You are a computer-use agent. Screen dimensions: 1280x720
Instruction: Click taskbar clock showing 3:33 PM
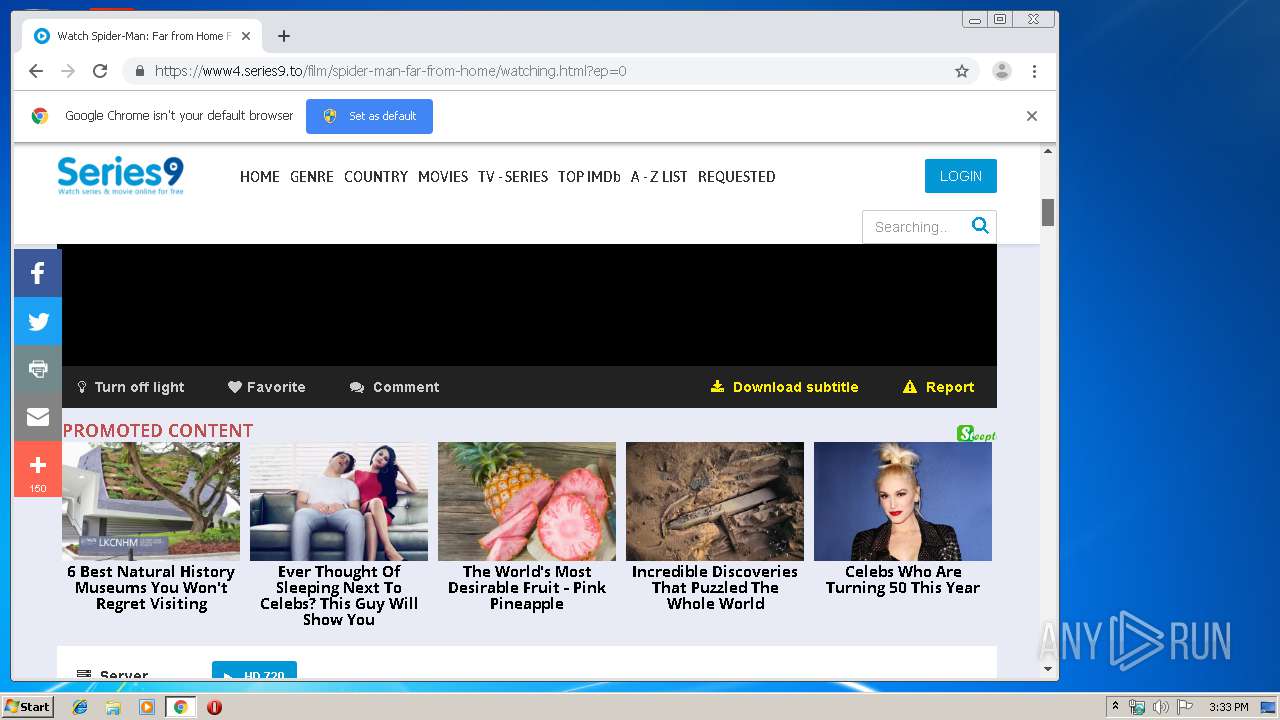coord(1228,707)
